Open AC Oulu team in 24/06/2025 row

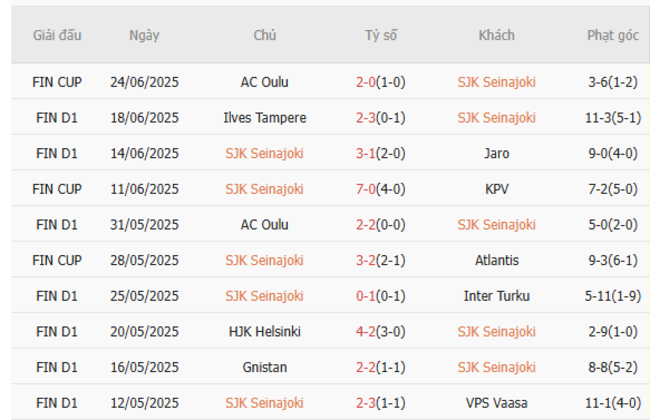coord(265,82)
